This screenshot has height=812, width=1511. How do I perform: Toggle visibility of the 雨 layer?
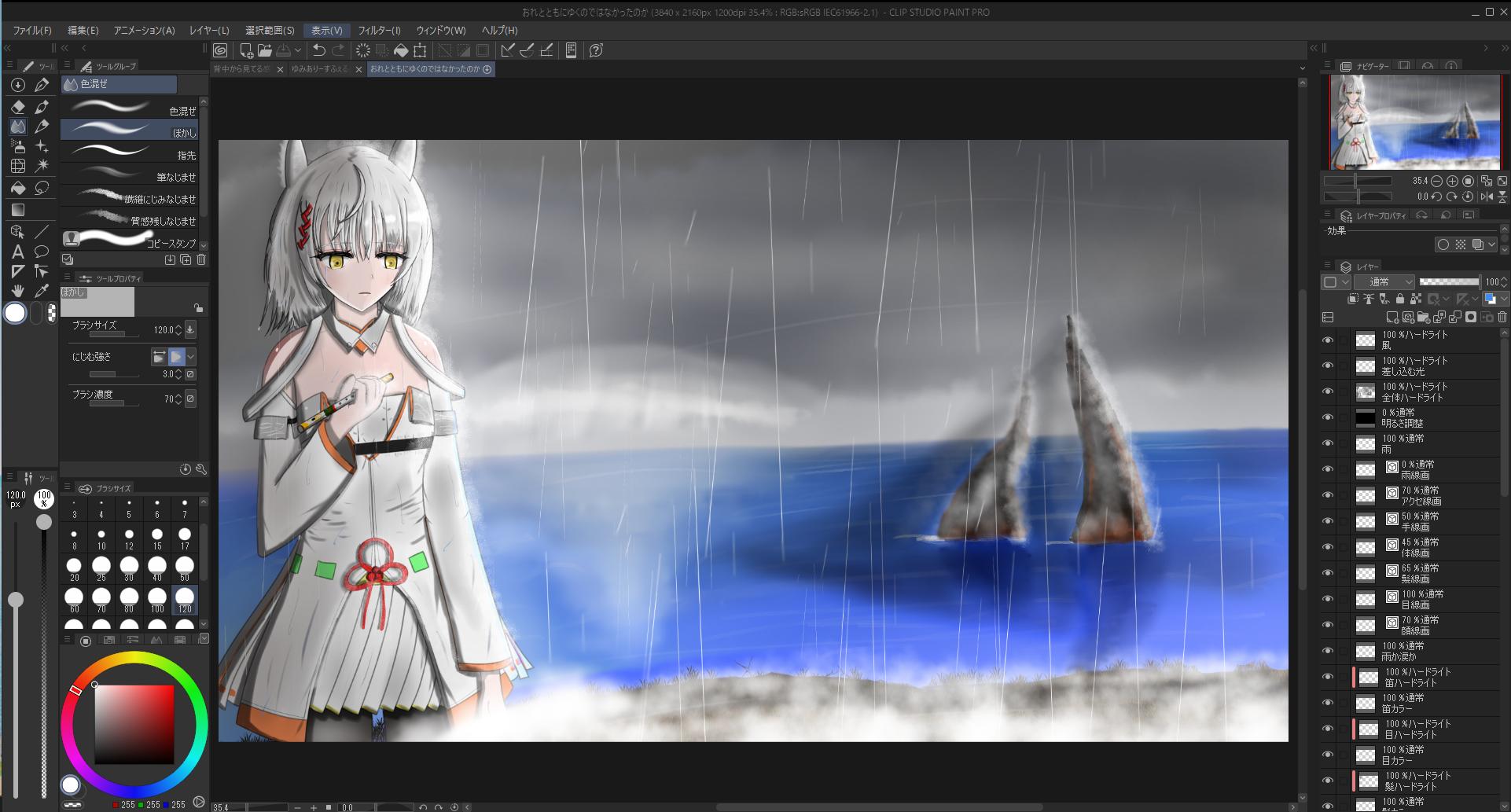point(1328,444)
